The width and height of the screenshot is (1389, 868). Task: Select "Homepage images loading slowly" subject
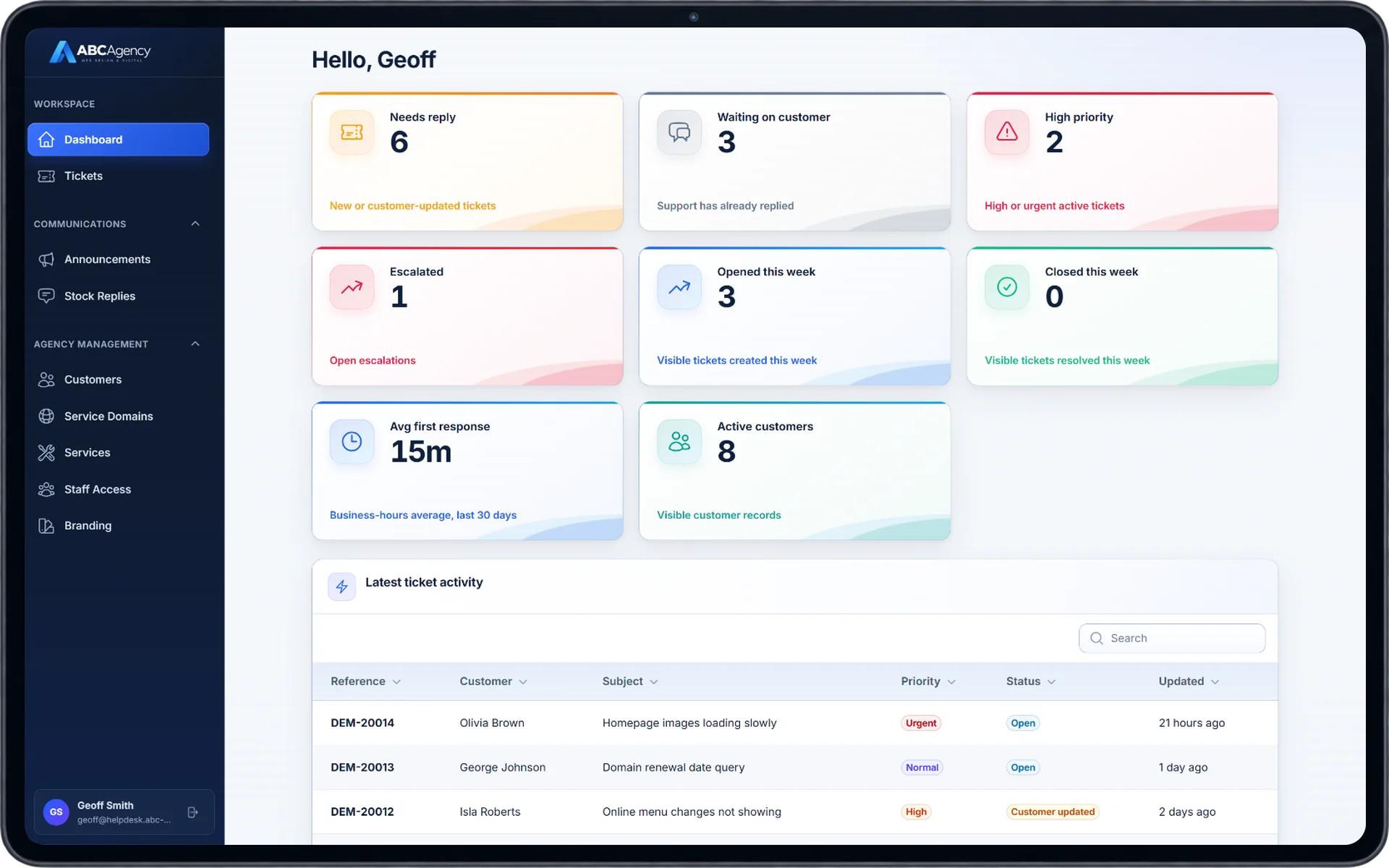689,723
